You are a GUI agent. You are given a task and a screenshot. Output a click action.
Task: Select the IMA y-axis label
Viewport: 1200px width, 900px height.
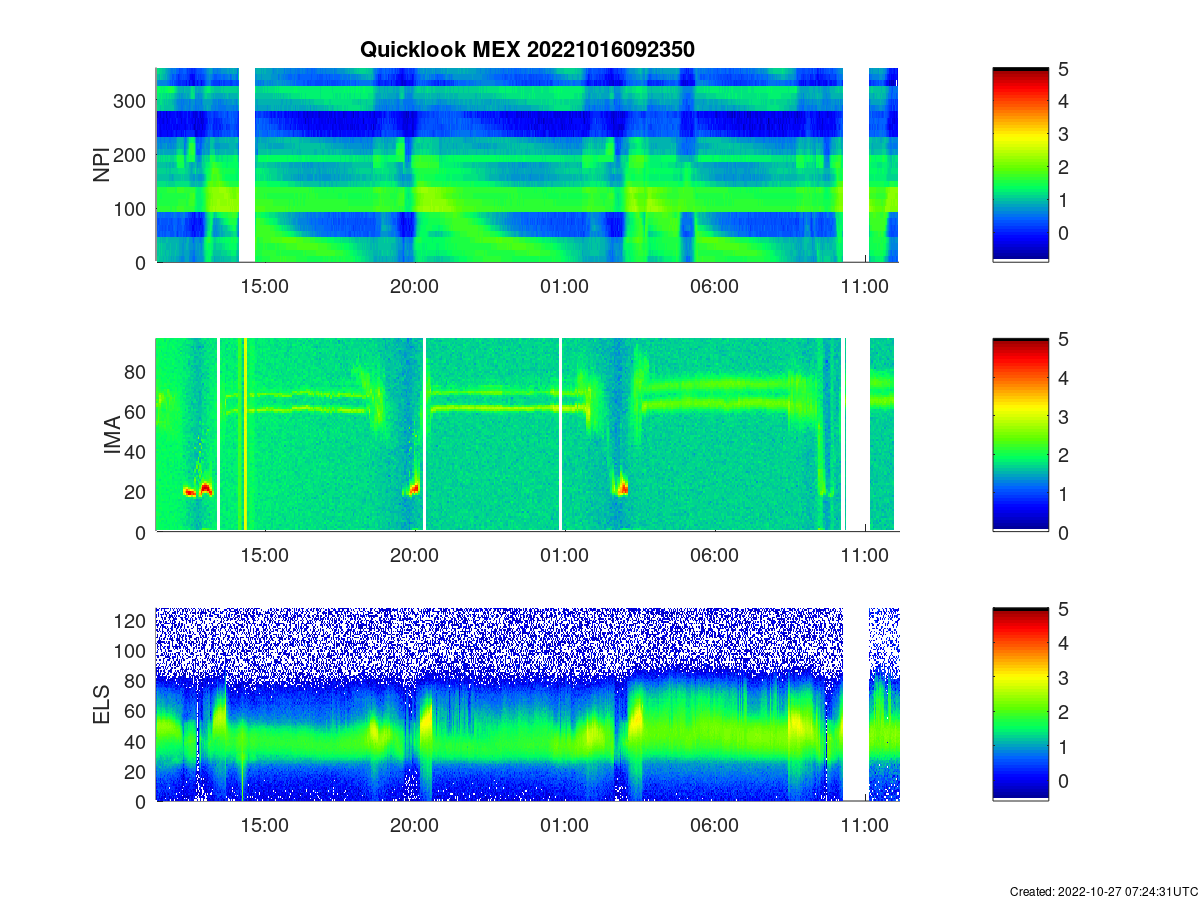click(112, 436)
